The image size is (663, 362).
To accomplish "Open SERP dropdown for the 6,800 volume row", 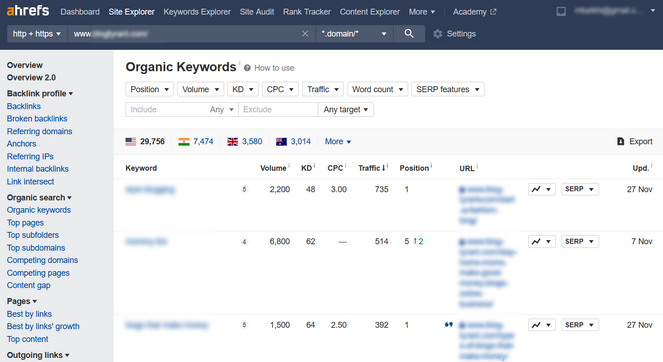I will point(580,241).
